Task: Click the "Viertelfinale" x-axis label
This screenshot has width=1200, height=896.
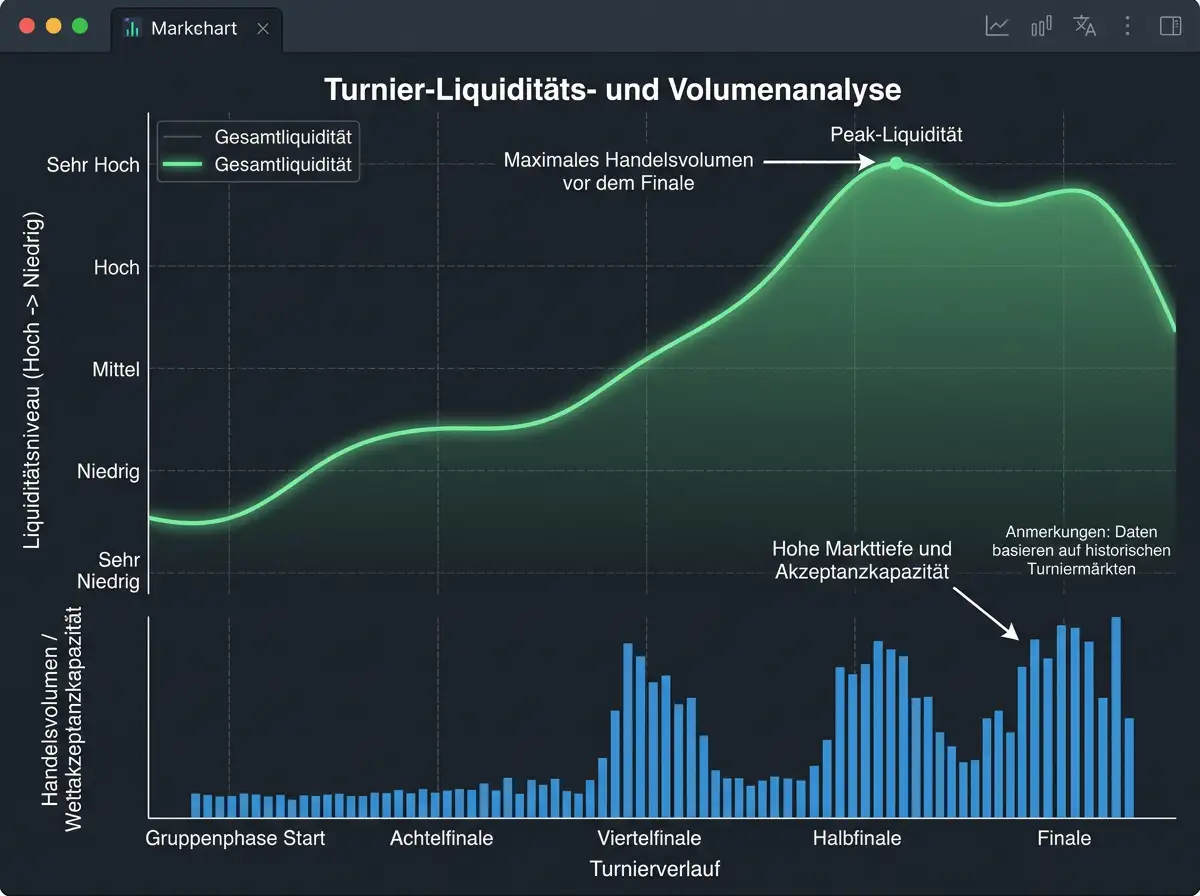Action: click(x=649, y=838)
